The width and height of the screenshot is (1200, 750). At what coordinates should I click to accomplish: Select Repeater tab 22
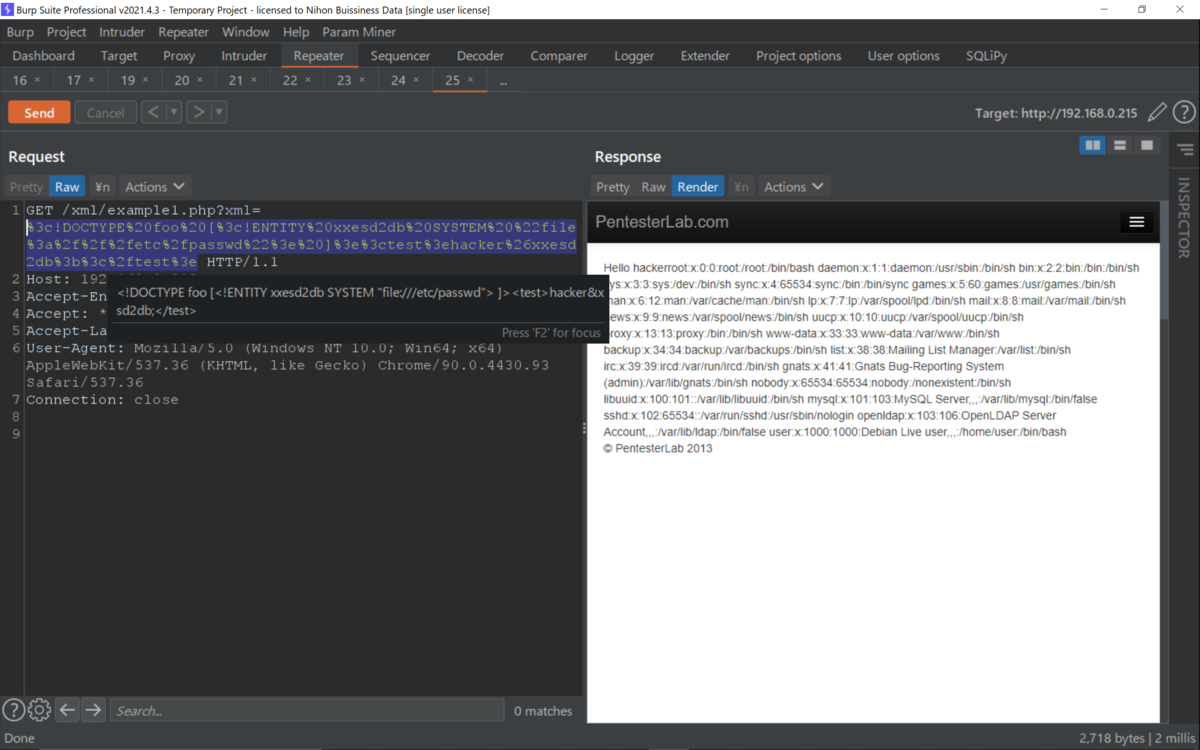[289, 80]
